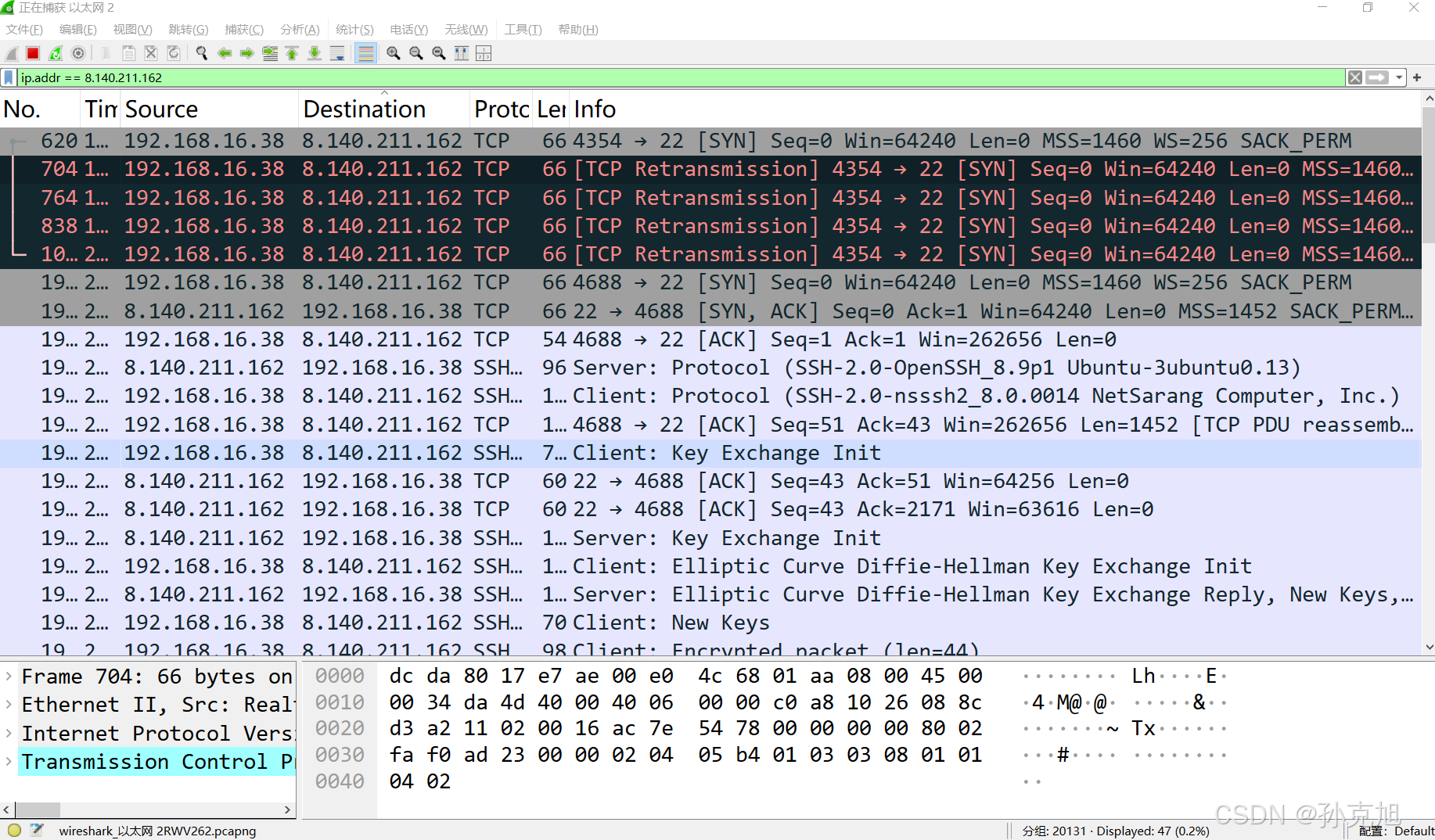This screenshot has width=1435, height=840.
Task: Select the Server Protocol OpenSSH row
Action: click(710, 368)
